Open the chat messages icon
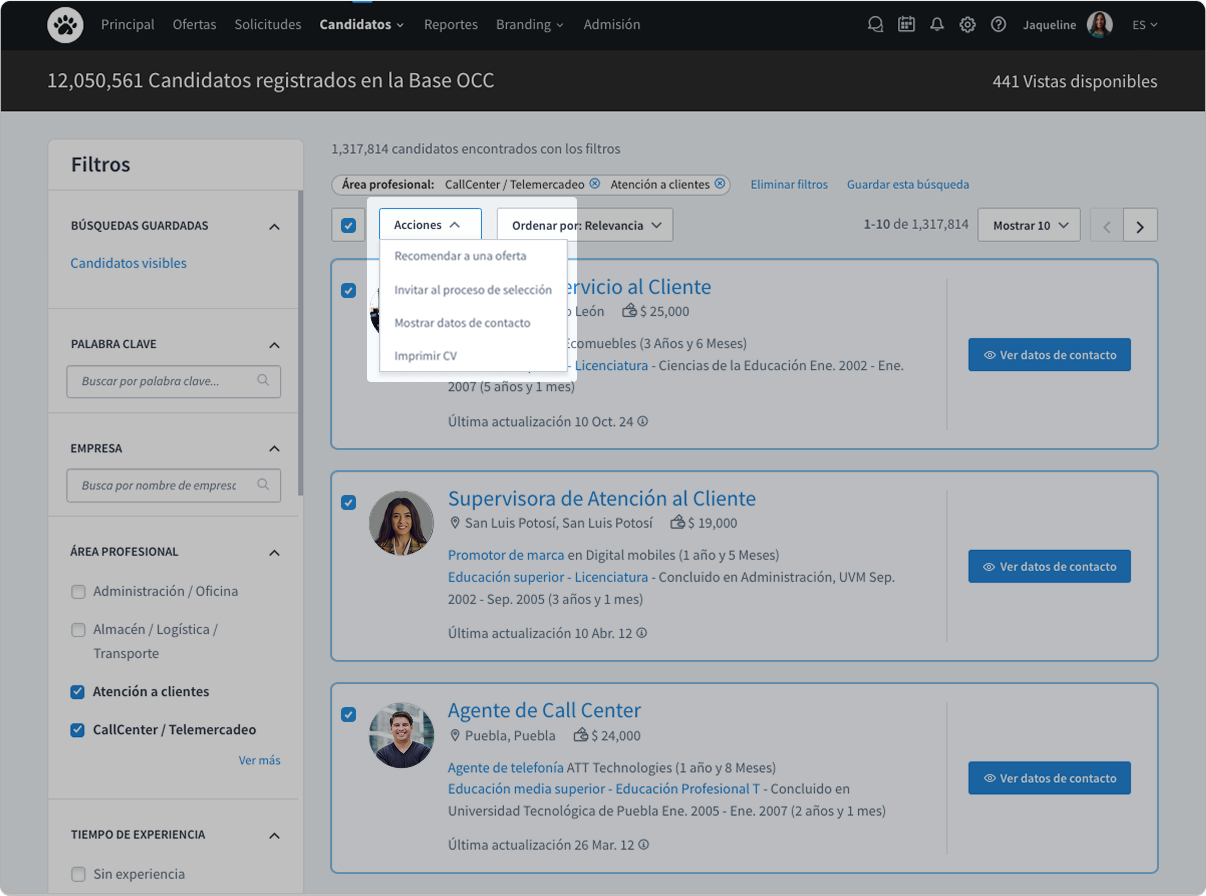Viewport: 1206px width, 896px height. (876, 25)
